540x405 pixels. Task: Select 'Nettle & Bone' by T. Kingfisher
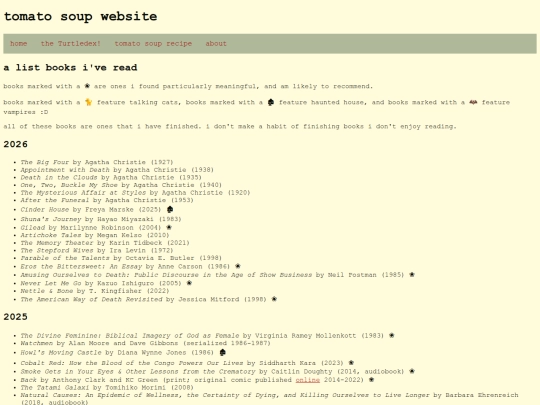click(95, 291)
